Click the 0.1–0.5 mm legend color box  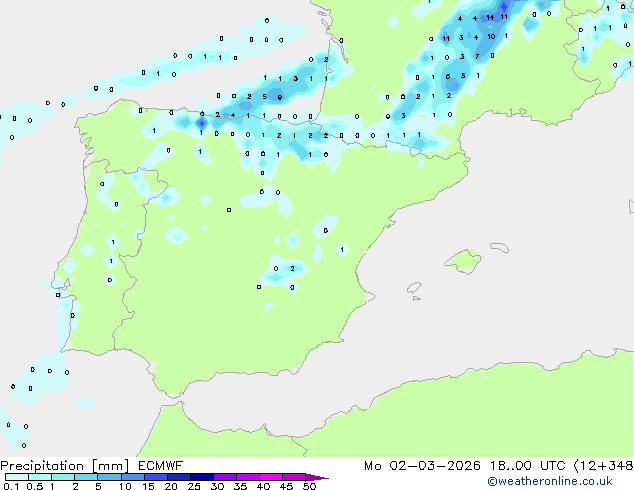pyautogui.click(x=17, y=477)
